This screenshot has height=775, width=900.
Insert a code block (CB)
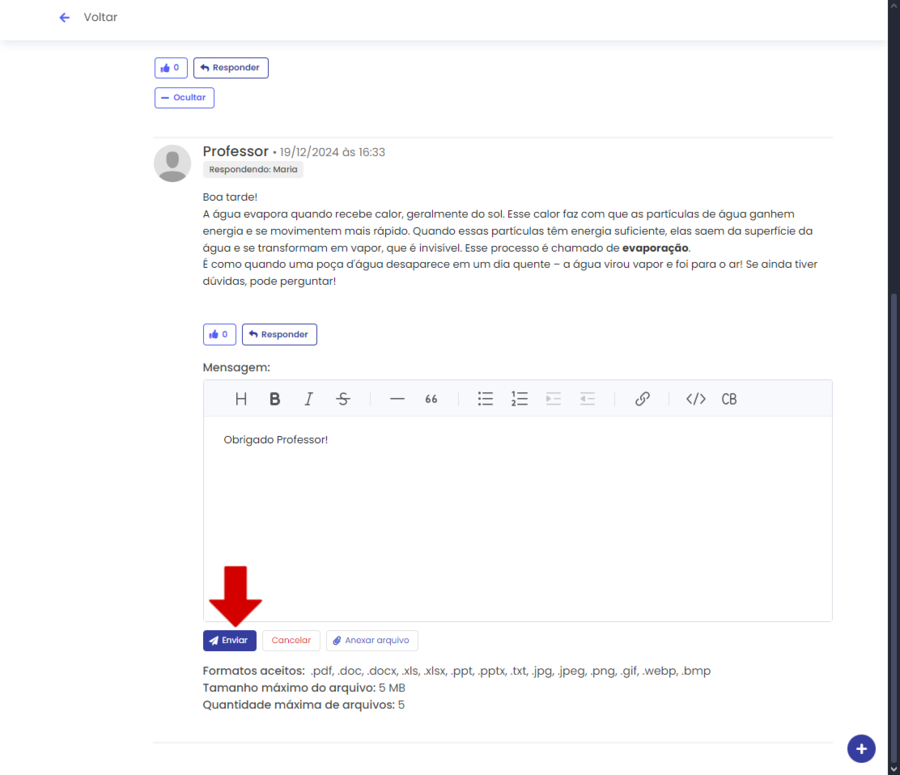tap(729, 399)
